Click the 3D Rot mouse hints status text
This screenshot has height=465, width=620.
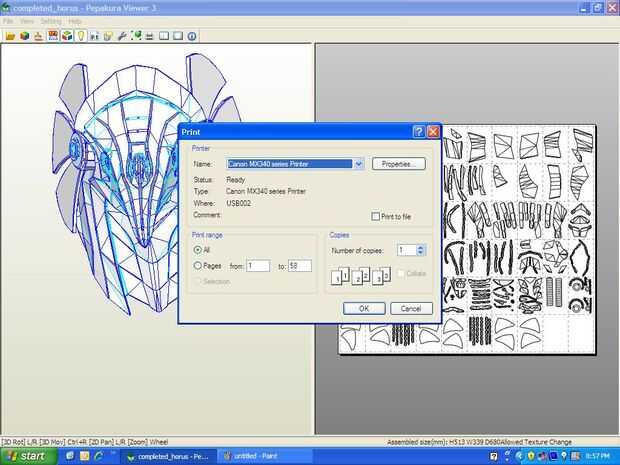[x=85, y=442]
